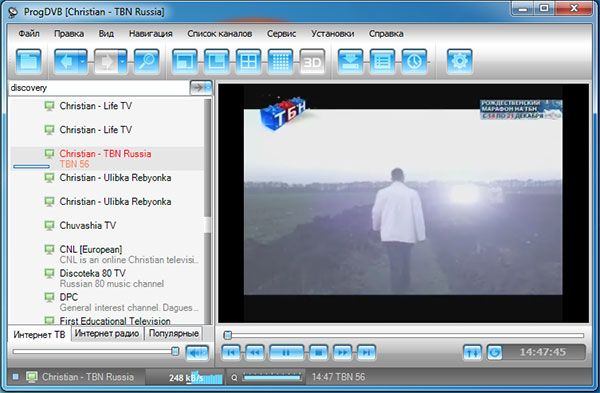Skip to previous with the first transport button

(231, 352)
